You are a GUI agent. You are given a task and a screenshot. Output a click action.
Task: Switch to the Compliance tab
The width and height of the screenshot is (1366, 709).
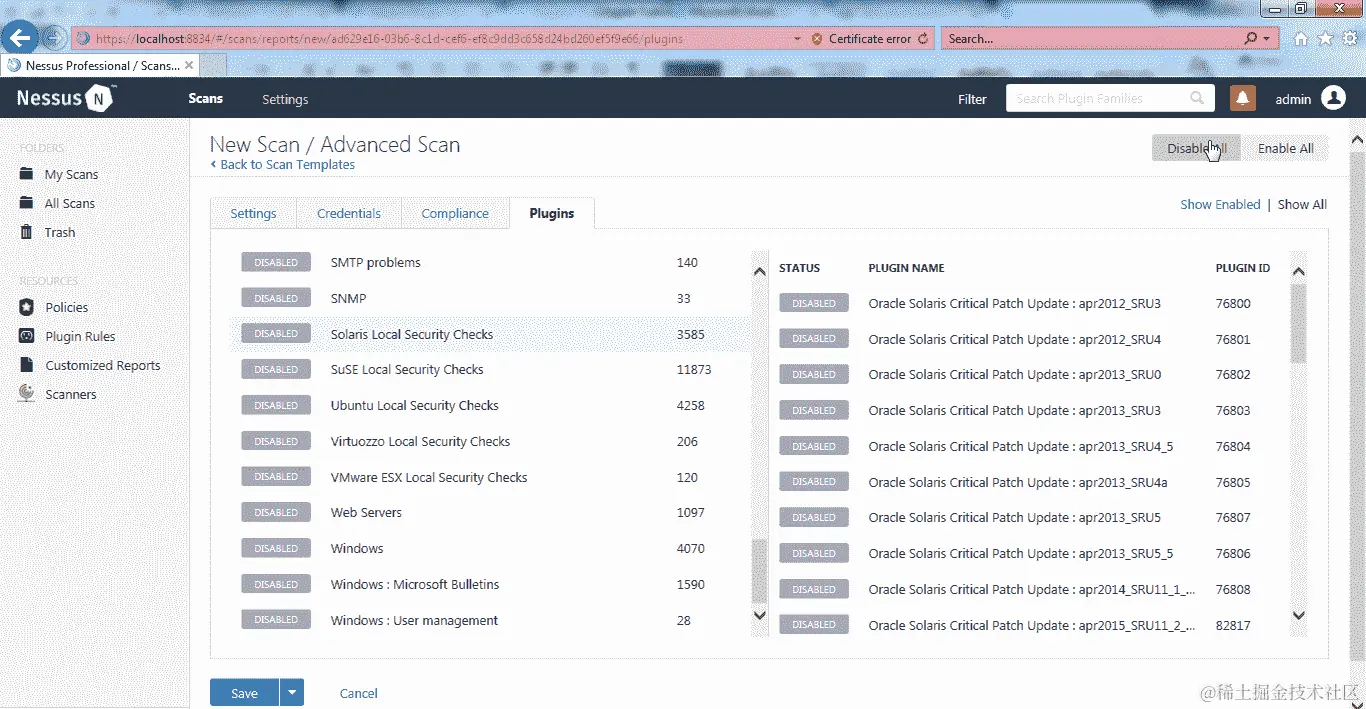[x=455, y=213]
